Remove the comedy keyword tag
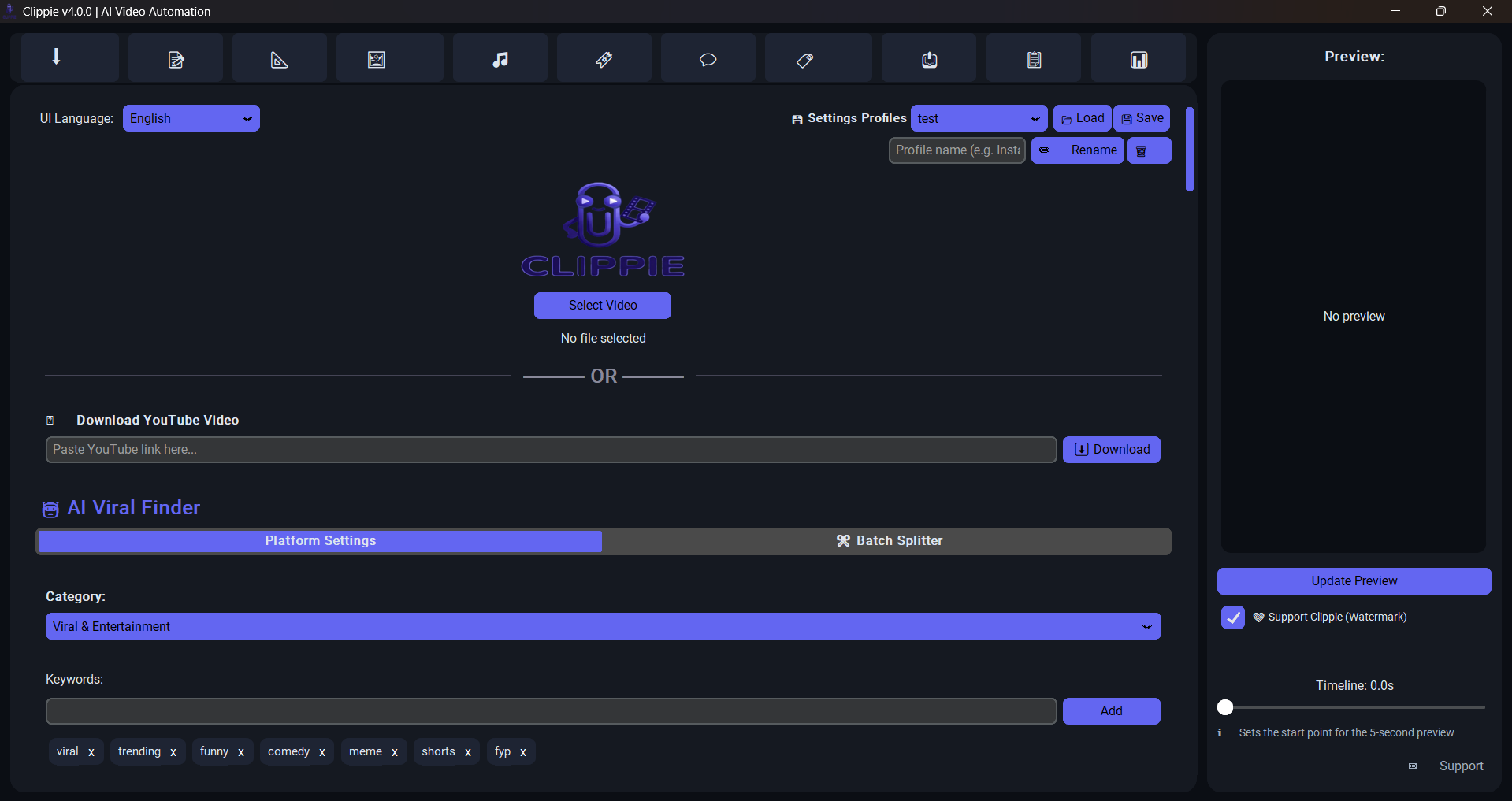The width and height of the screenshot is (1512, 801). 322,752
